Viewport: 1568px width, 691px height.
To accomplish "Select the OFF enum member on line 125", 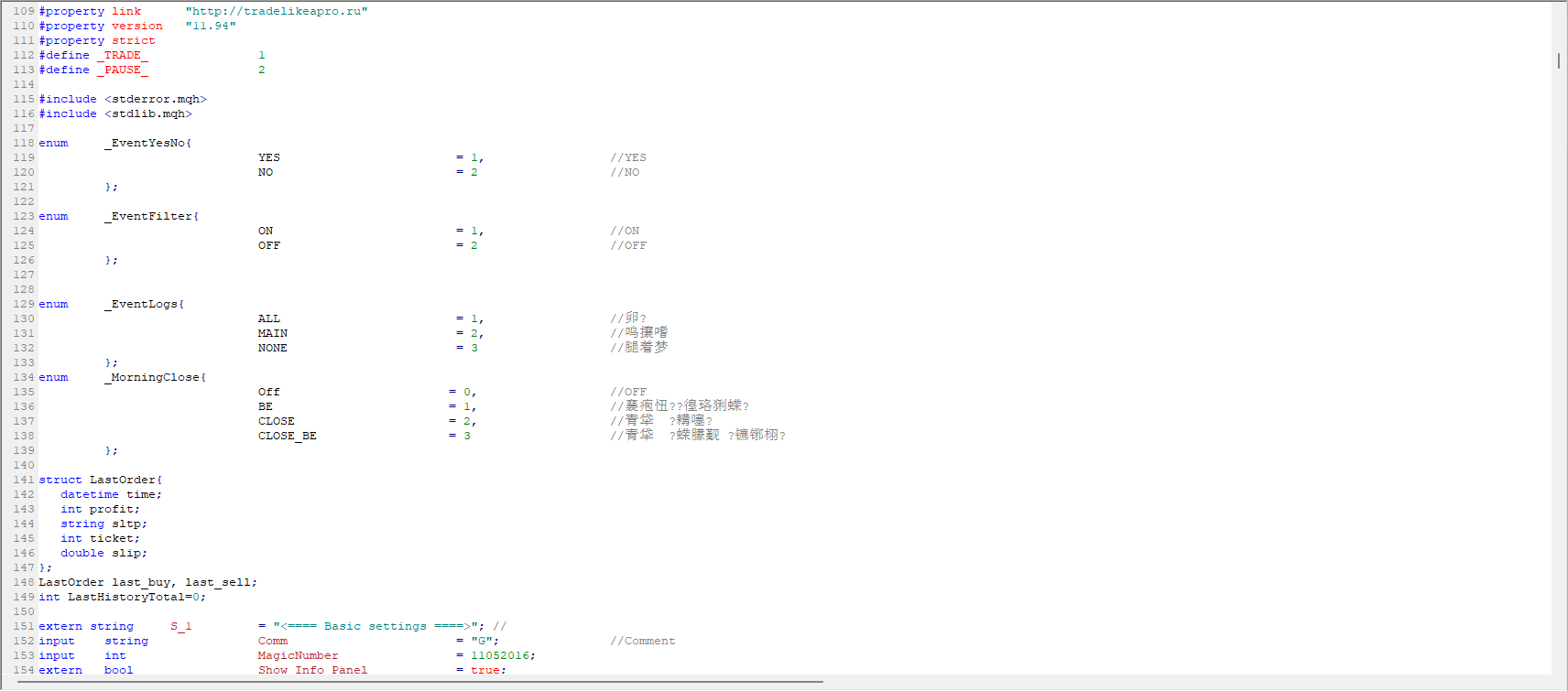I will (269, 245).
